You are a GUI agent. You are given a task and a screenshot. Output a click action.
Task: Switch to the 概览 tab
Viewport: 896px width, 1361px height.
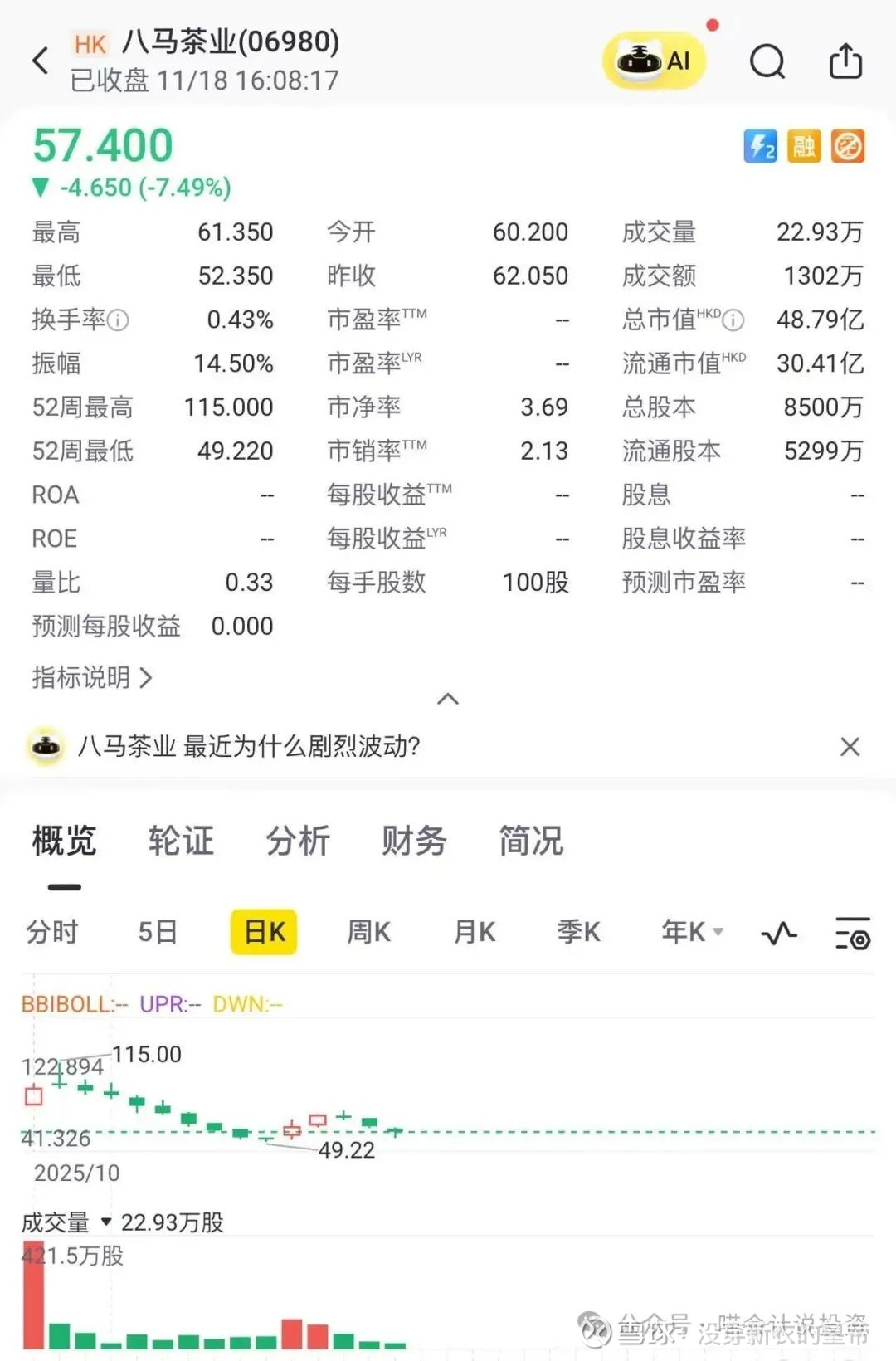[65, 841]
